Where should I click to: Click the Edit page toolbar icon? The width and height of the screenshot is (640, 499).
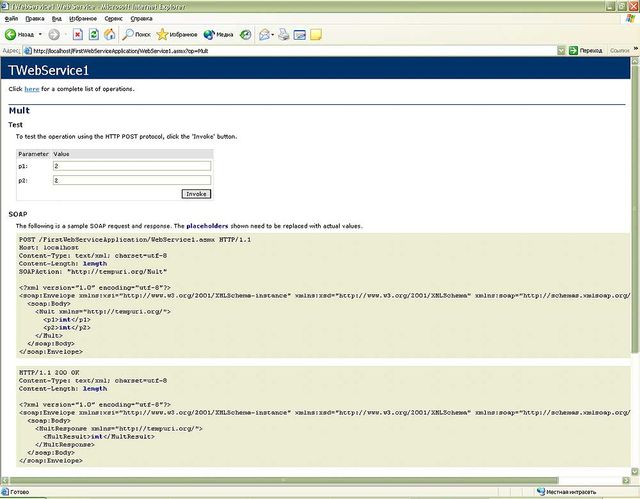(x=300, y=35)
